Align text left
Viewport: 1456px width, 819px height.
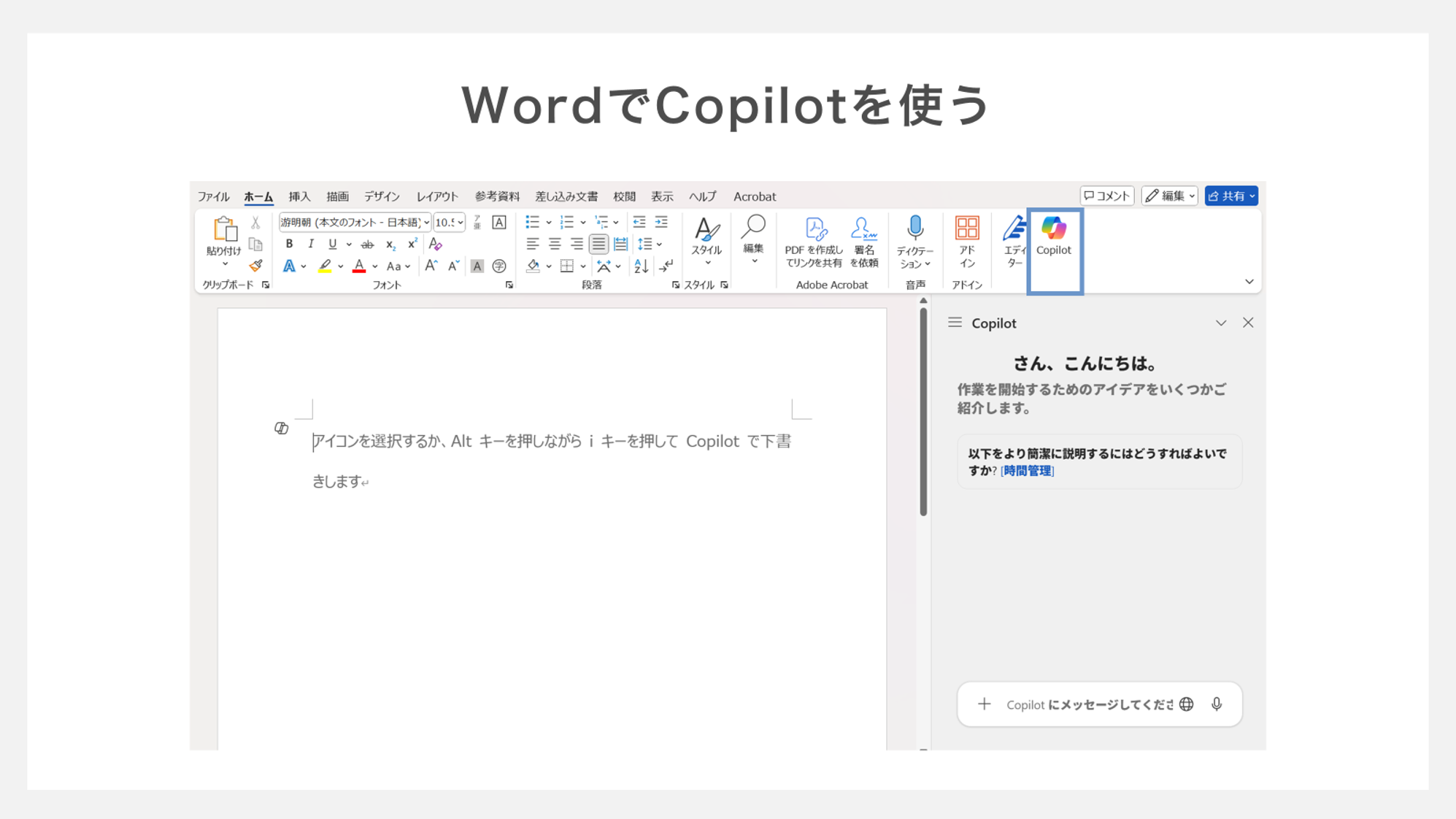tap(533, 244)
